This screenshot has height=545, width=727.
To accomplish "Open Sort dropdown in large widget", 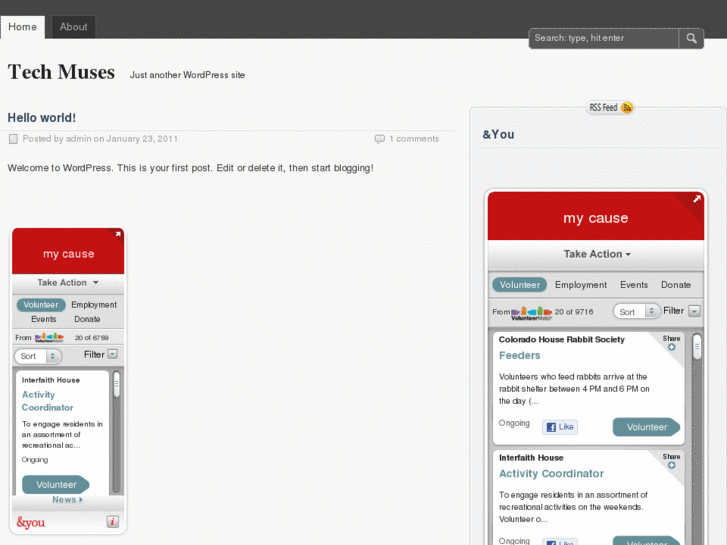I will click(x=636, y=312).
